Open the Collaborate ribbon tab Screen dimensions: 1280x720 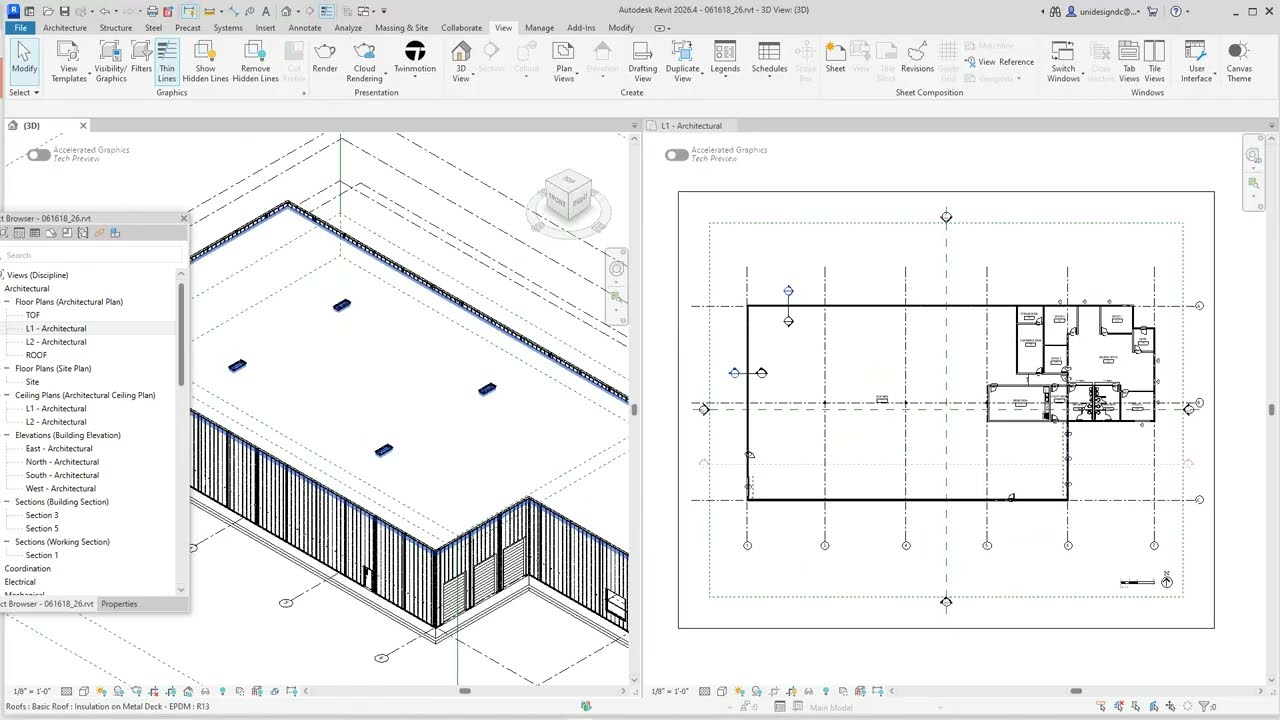[x=461, y=28]
